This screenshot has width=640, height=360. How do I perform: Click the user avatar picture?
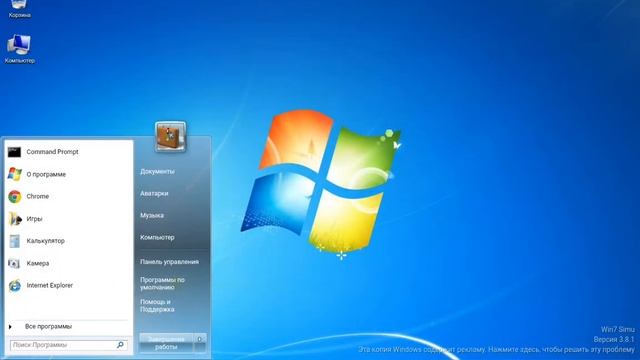pyautogui.click(x=171, y=137)
